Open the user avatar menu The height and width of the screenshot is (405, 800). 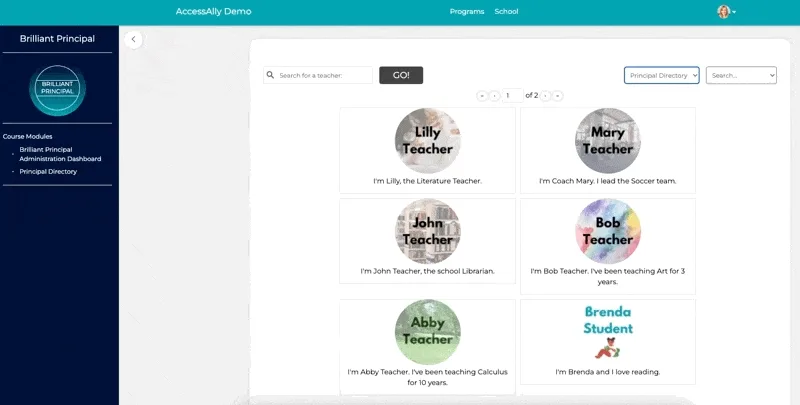[x=726, y=12]
